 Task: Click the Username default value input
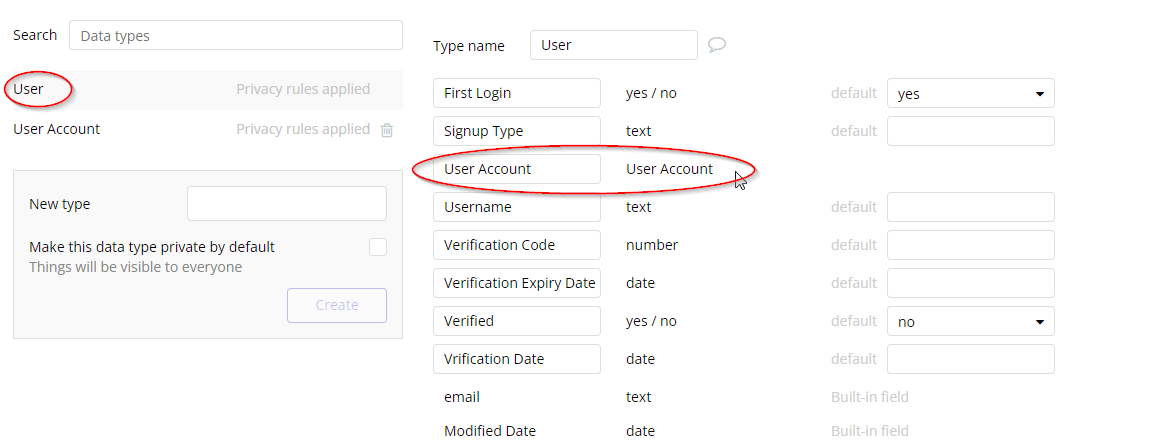coord(970,207)
